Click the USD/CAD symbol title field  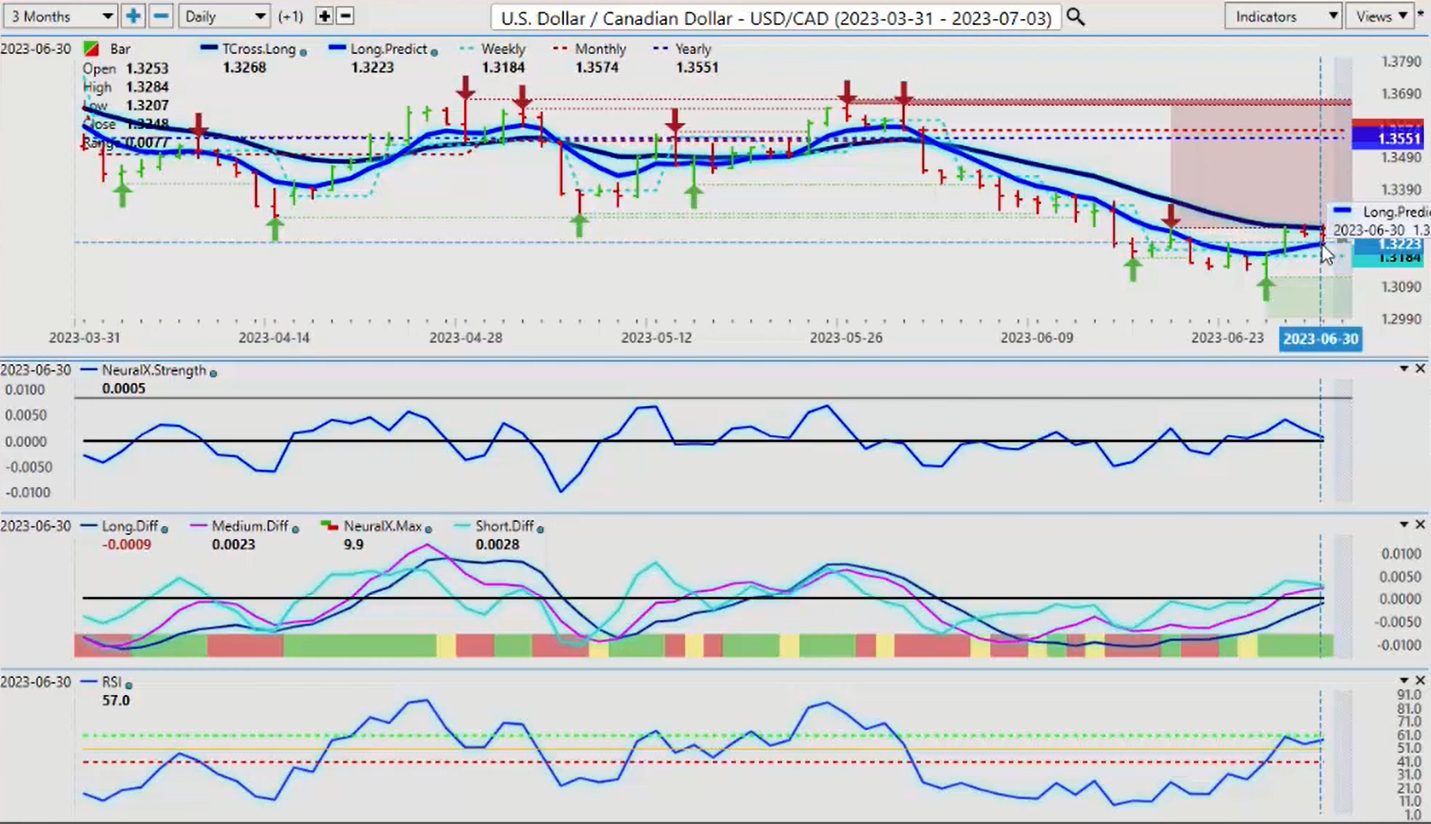point(776,17)
